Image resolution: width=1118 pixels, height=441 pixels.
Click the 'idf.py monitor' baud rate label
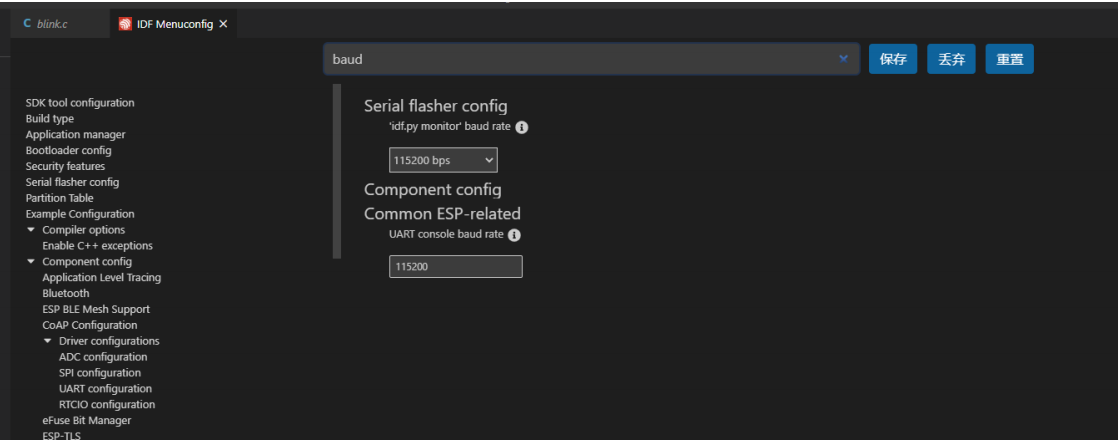tap(449, 128)
